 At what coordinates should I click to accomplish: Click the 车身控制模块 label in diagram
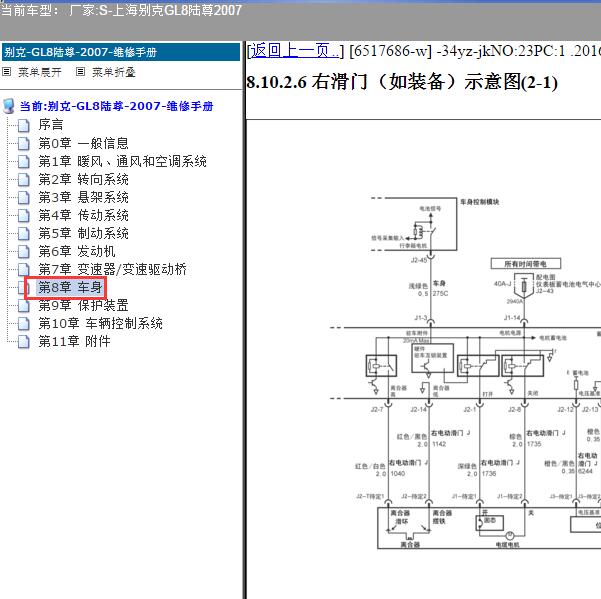(x=479, y=202)
